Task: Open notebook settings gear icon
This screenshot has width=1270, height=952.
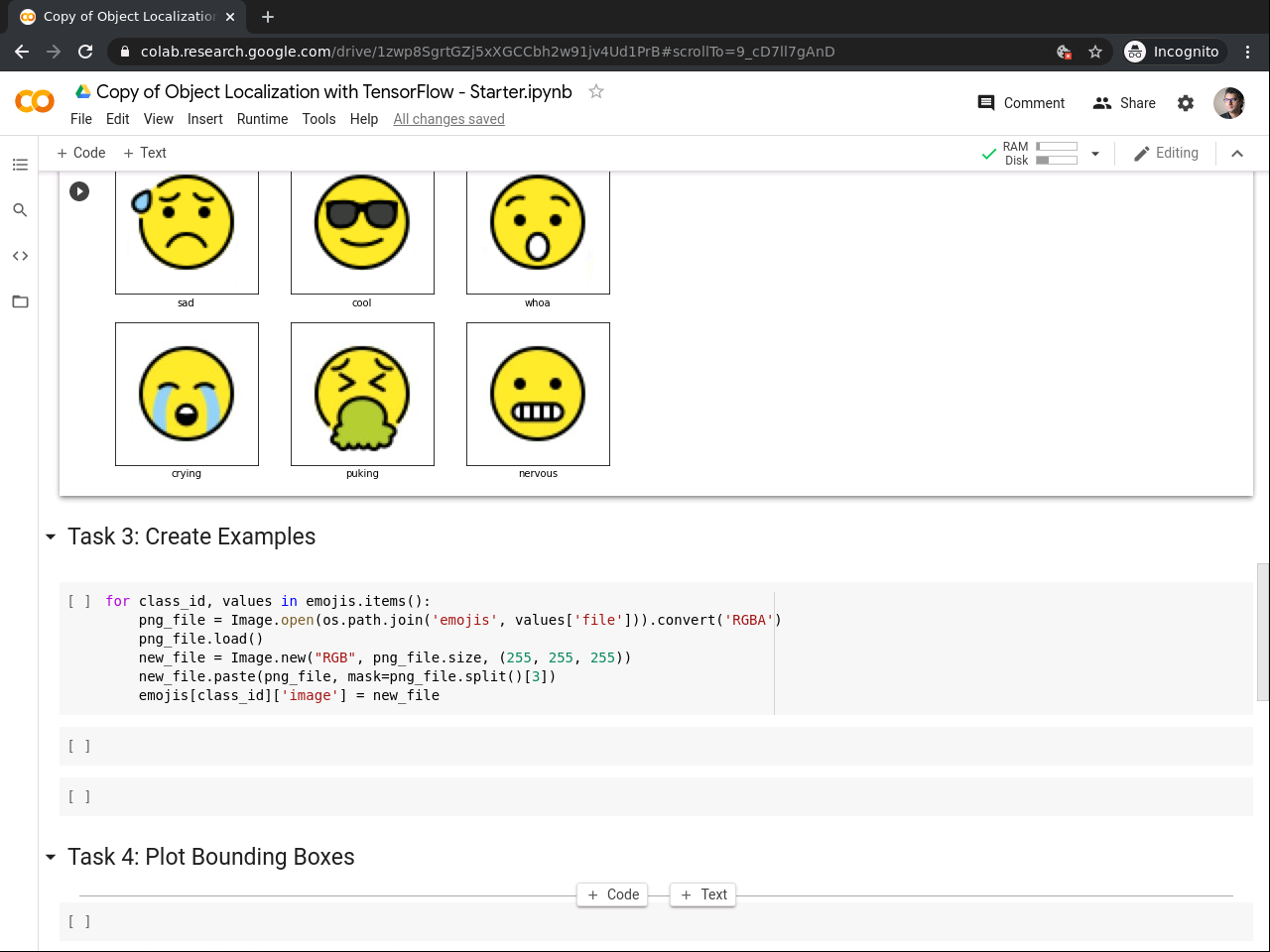Action: [x=1186, y=103]
